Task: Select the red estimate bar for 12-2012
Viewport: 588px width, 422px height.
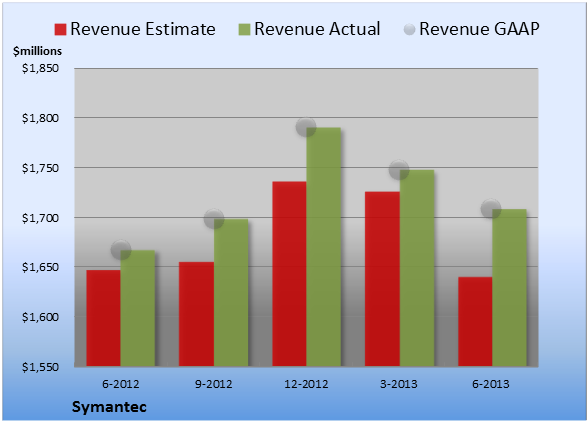Action: pos(289,274)
